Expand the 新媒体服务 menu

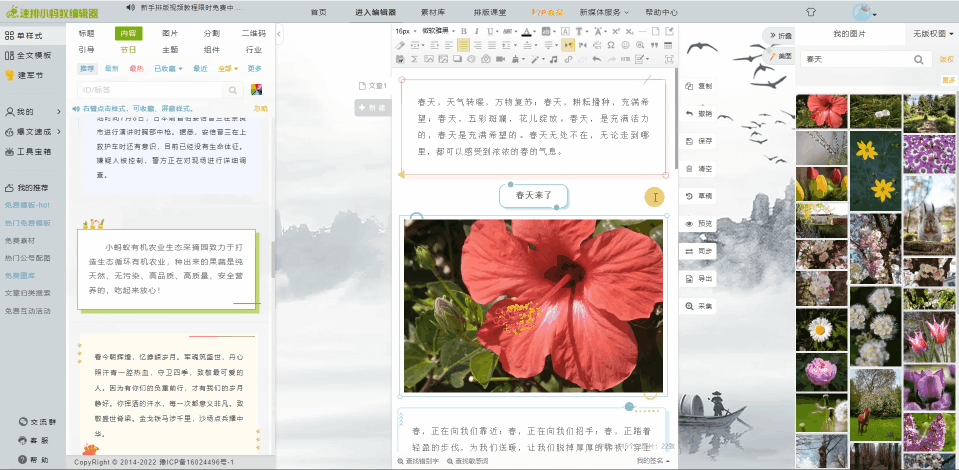(604, 12)
